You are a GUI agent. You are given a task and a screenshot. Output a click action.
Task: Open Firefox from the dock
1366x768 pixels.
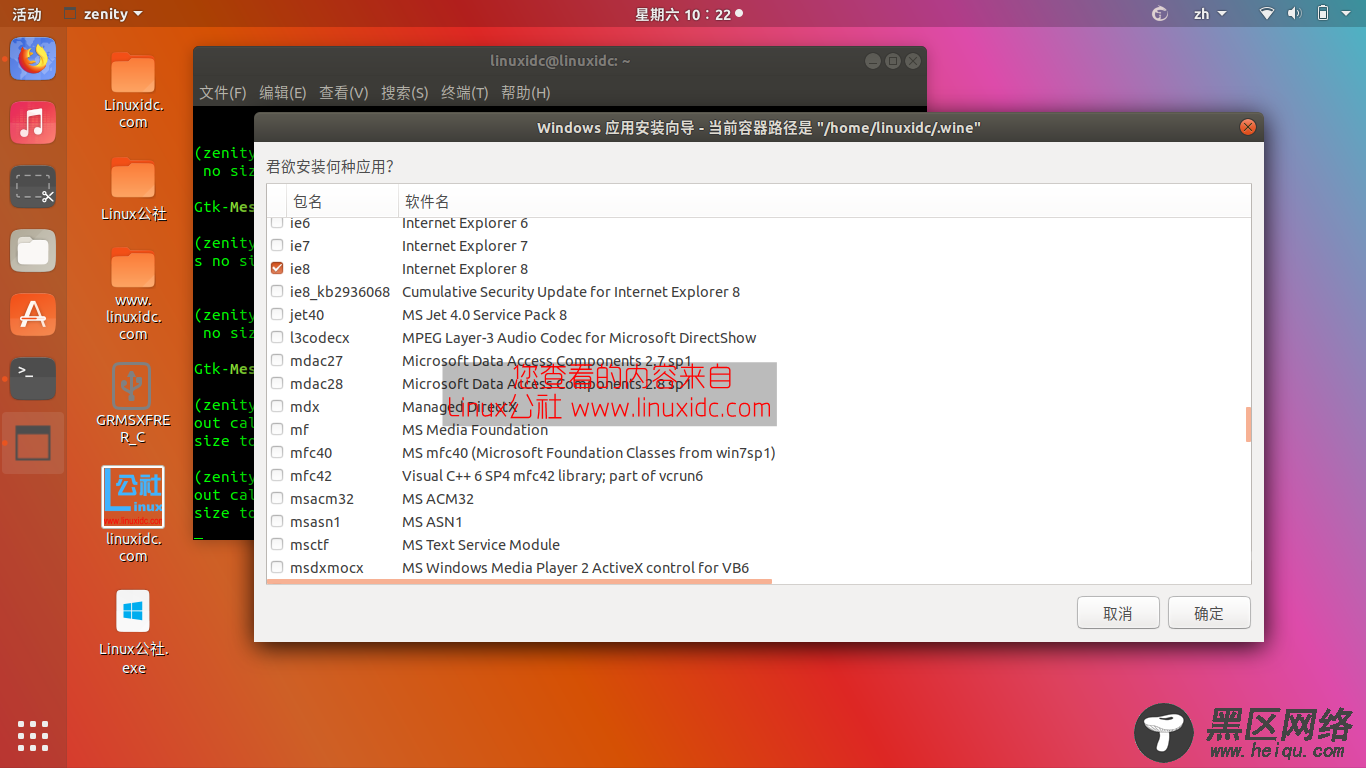[33, 60]
